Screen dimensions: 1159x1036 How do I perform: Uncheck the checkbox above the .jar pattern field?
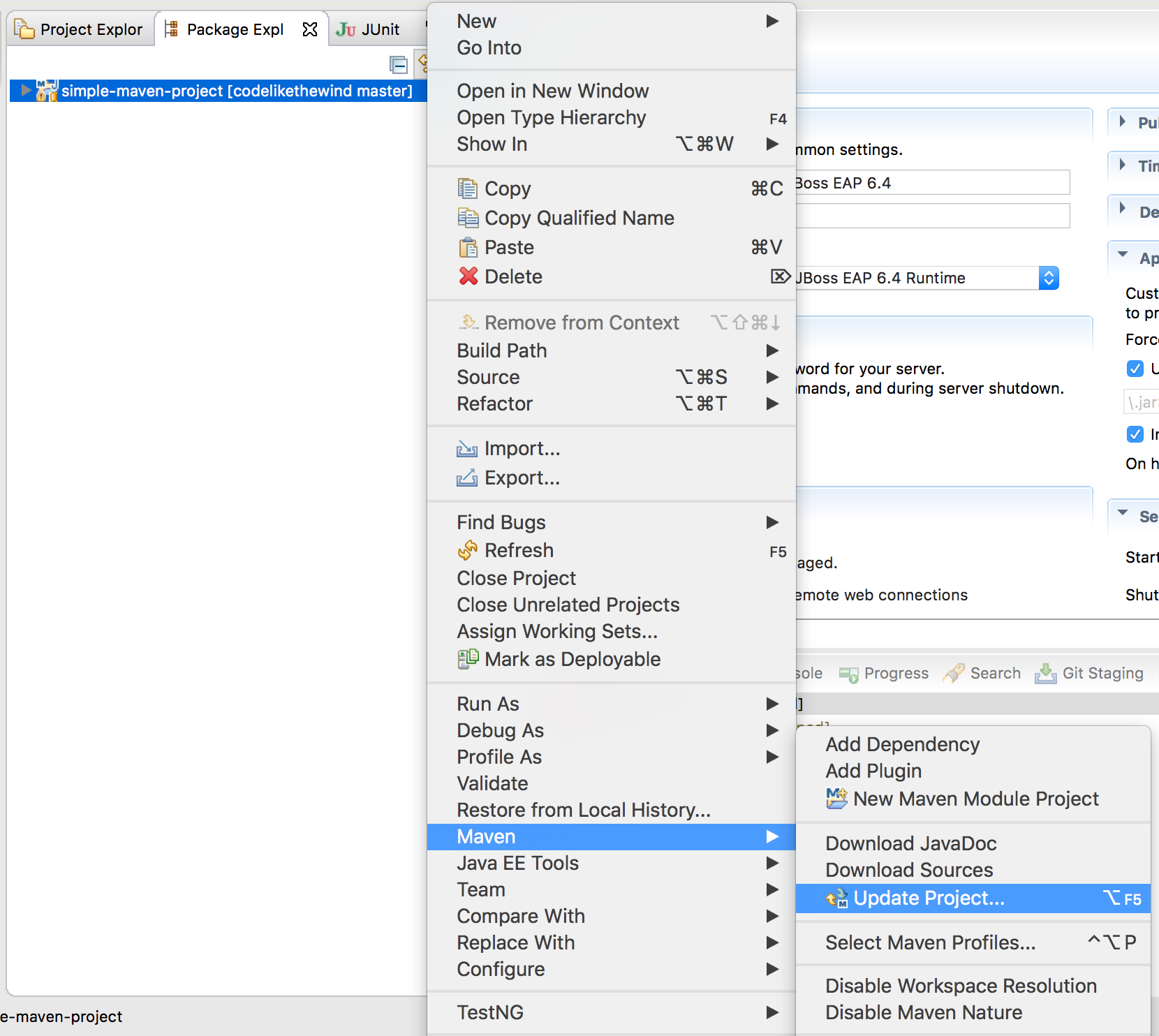tap(1135, 369)
